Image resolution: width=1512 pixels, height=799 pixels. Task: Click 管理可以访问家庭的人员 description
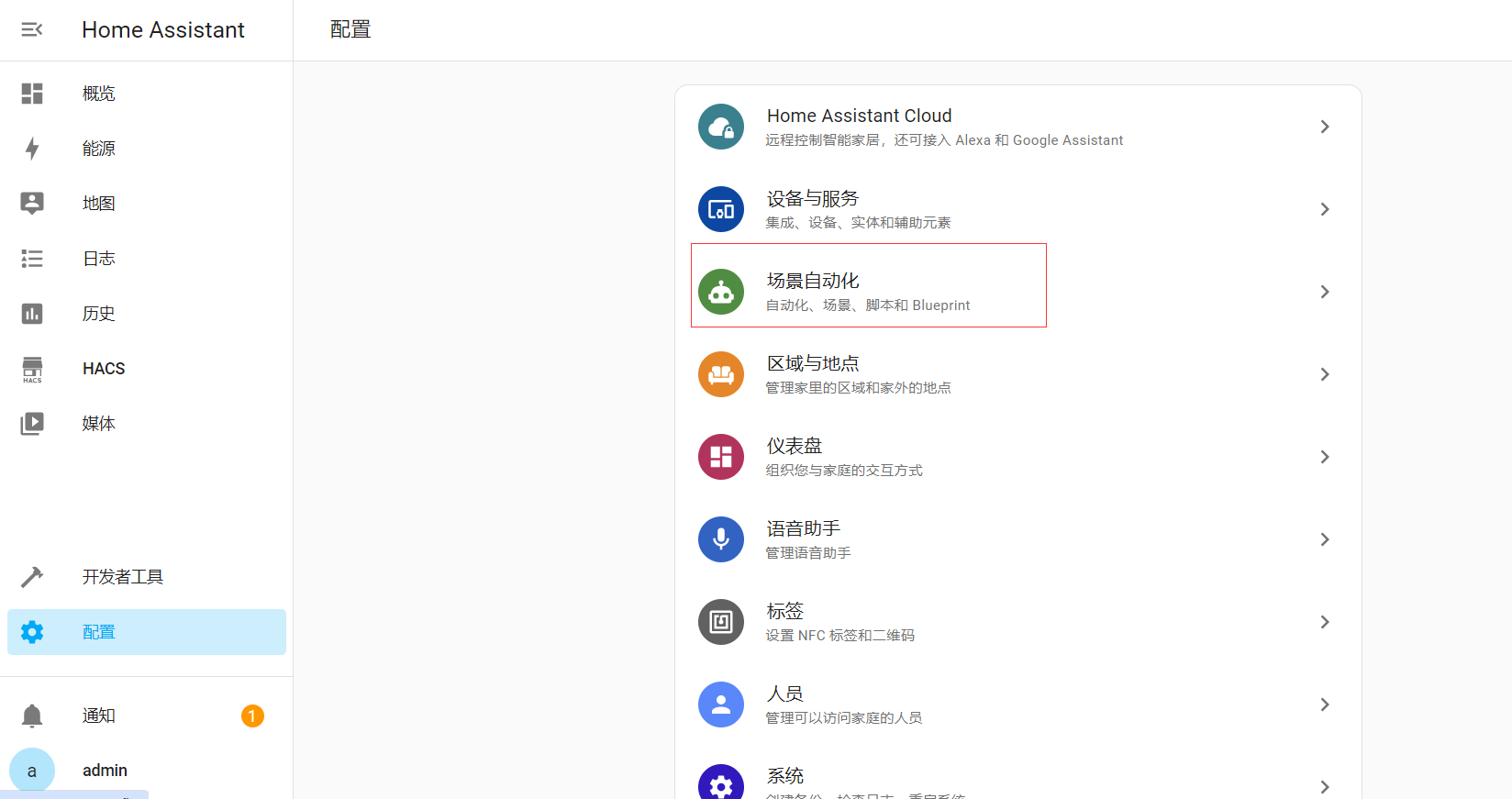pos(844,718)
